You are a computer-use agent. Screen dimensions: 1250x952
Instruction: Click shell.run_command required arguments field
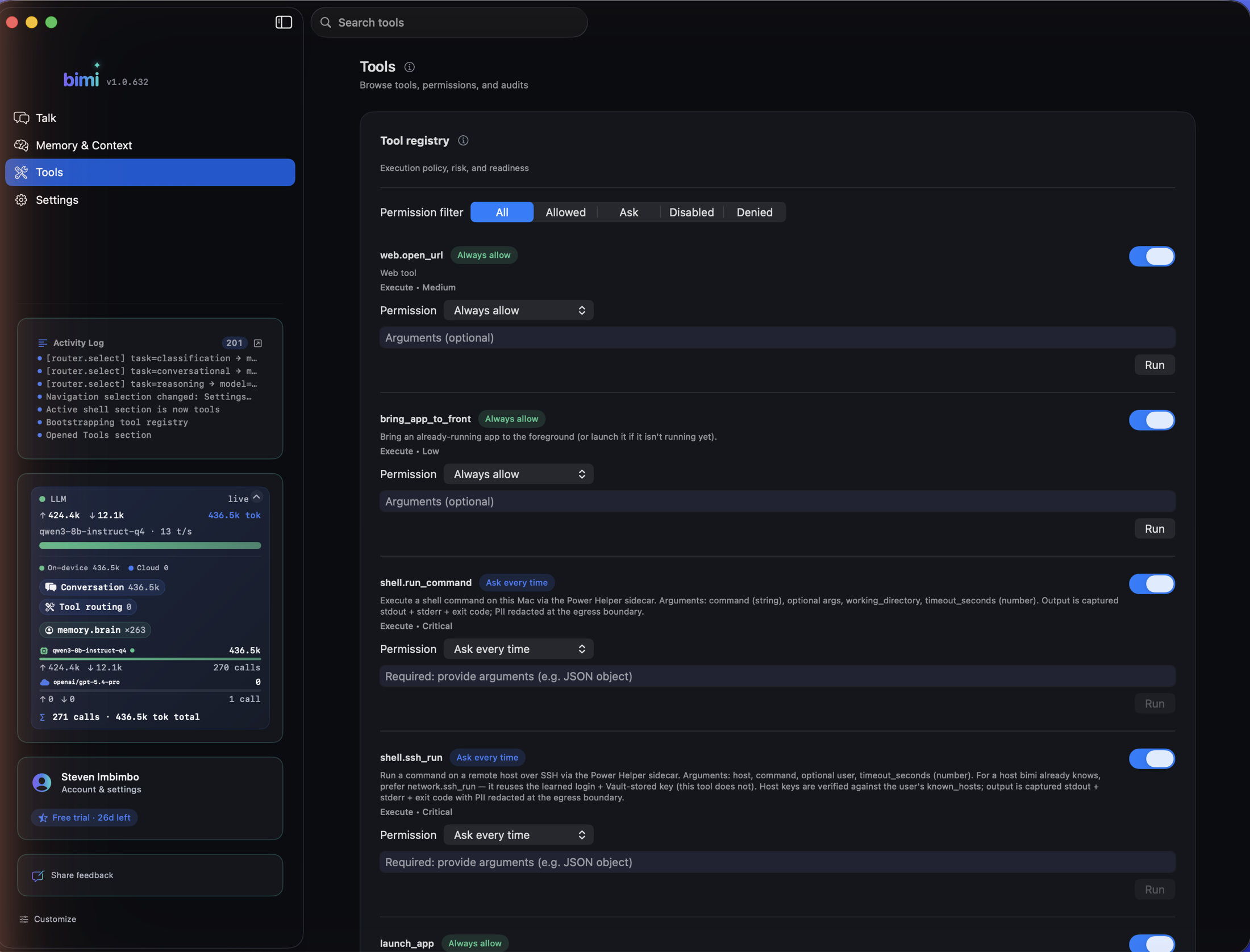777,676
